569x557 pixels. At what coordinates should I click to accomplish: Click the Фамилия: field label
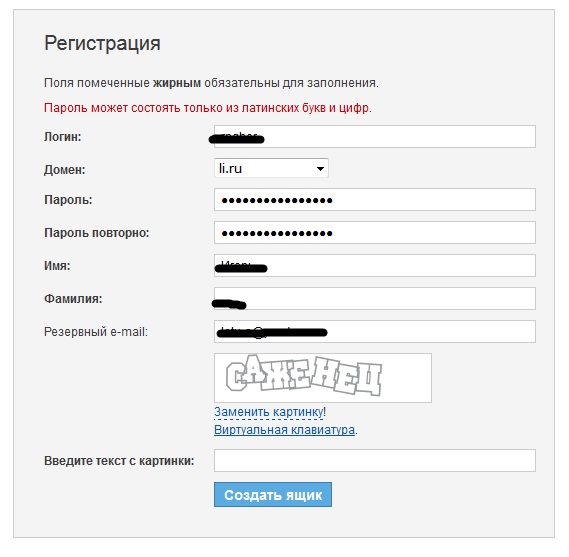pyautogui.click(x=73, y=299)
